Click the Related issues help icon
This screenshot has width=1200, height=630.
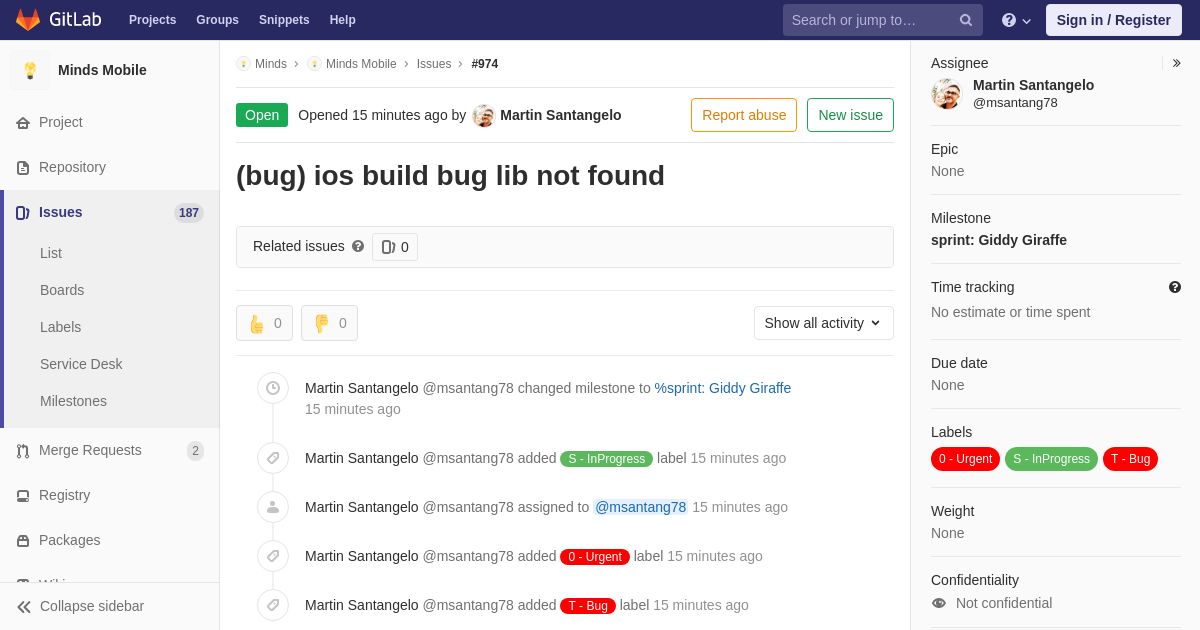click(358, 246)
